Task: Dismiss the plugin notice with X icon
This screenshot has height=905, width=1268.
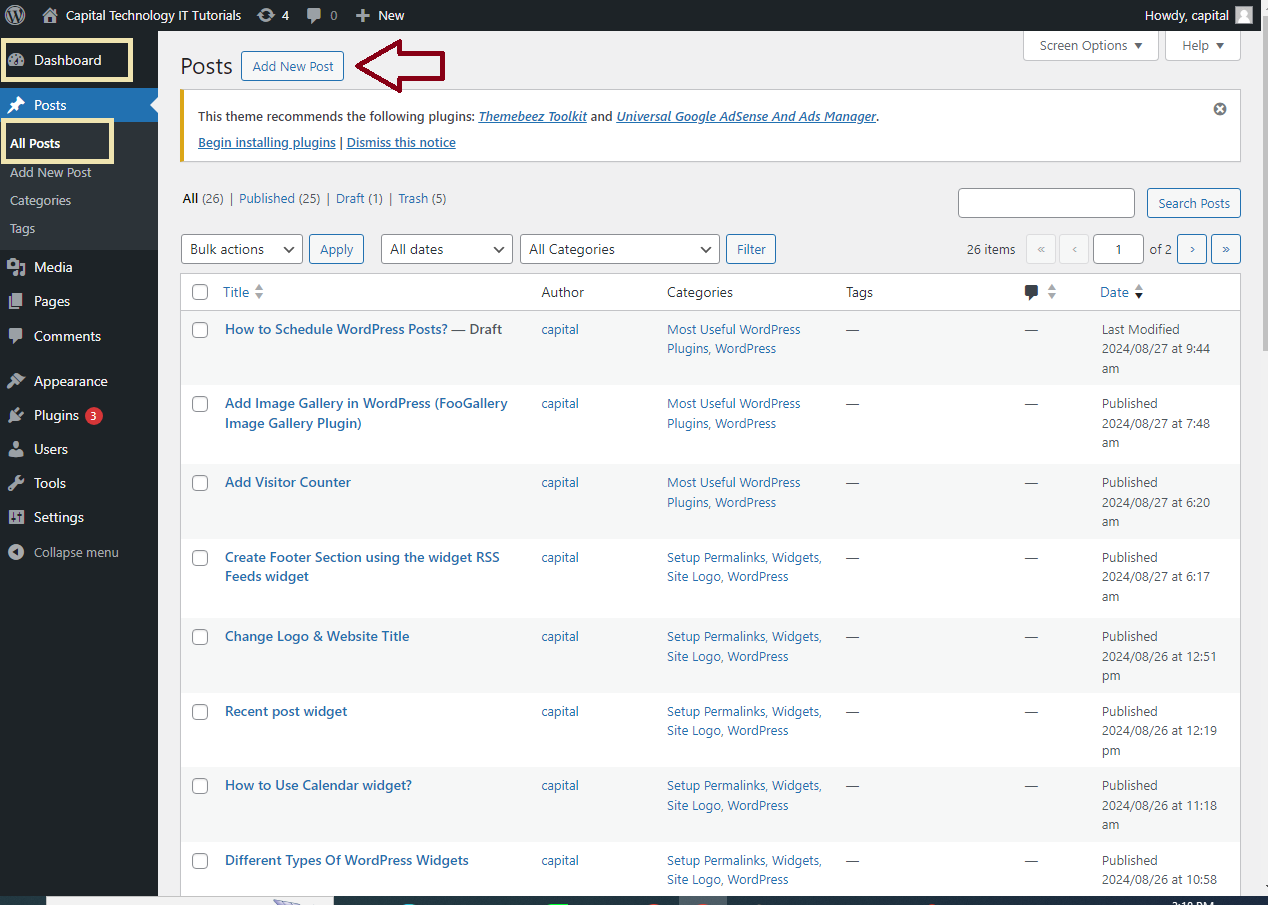Action: pyautogui.click(x=1219, y=109)
